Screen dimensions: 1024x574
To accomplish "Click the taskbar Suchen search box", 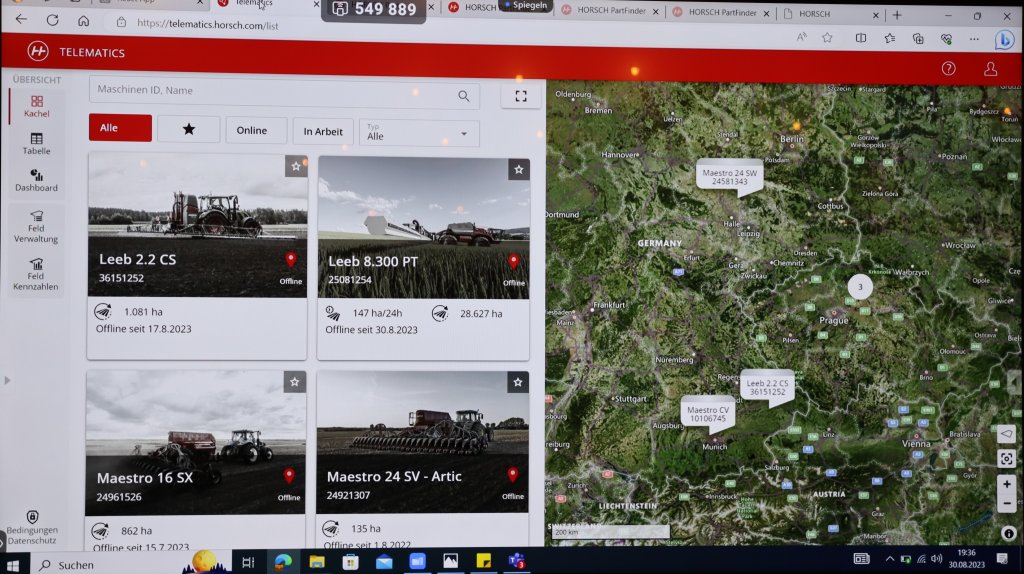I will (104, 565).
